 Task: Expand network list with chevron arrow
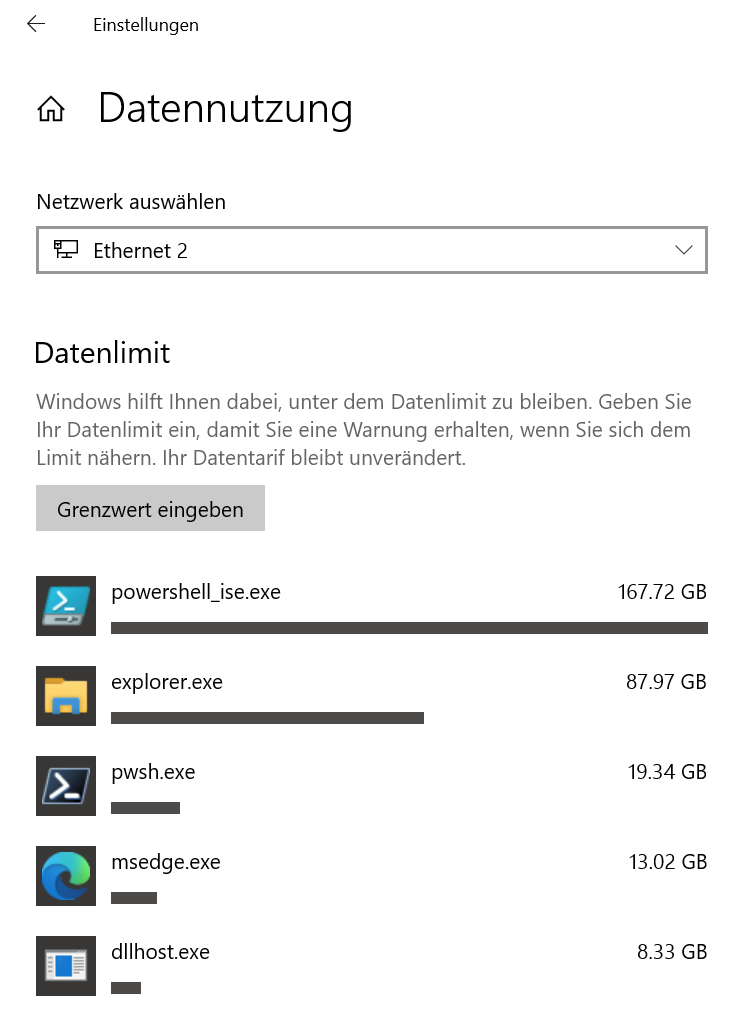tap(684, 250)
